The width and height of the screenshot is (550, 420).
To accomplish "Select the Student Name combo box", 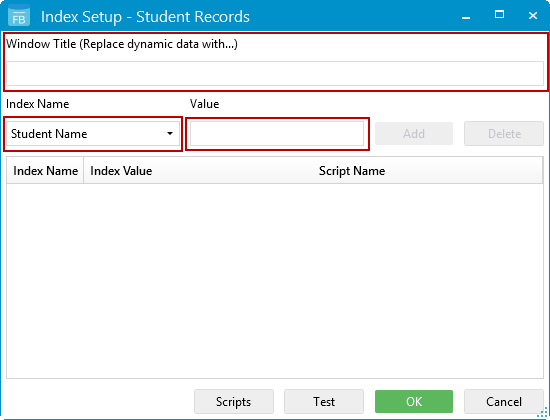I will click(x=93, y=134).
